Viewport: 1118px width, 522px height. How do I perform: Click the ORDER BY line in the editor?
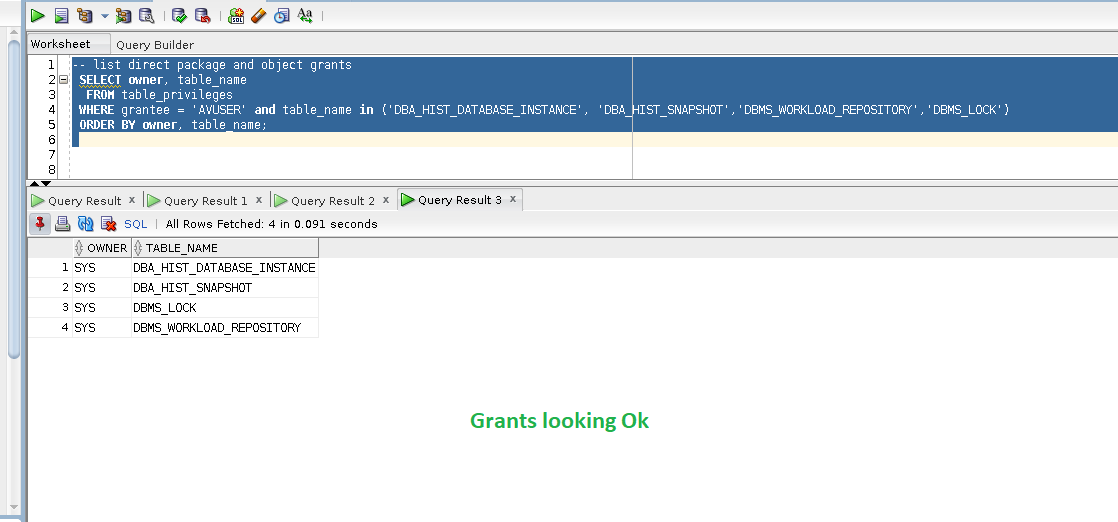173,125
